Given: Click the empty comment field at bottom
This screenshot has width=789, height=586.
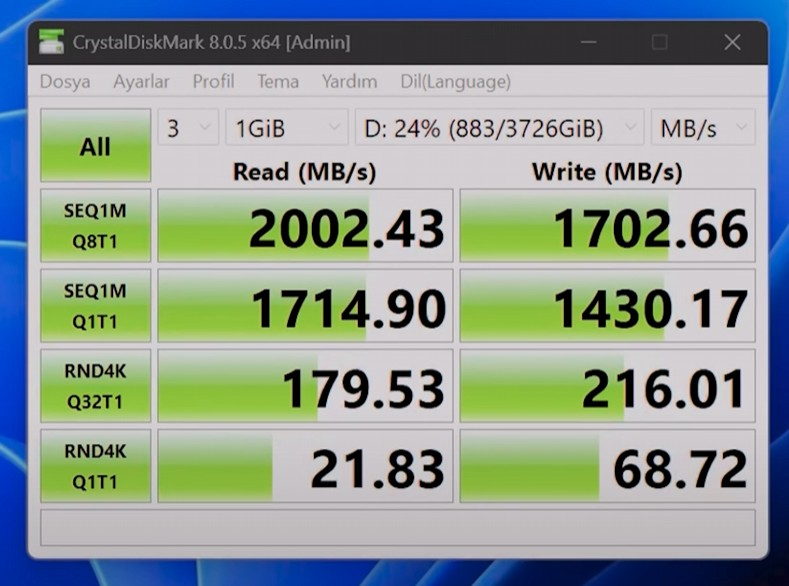Looking at the screenshot, I should click(398, 528).
